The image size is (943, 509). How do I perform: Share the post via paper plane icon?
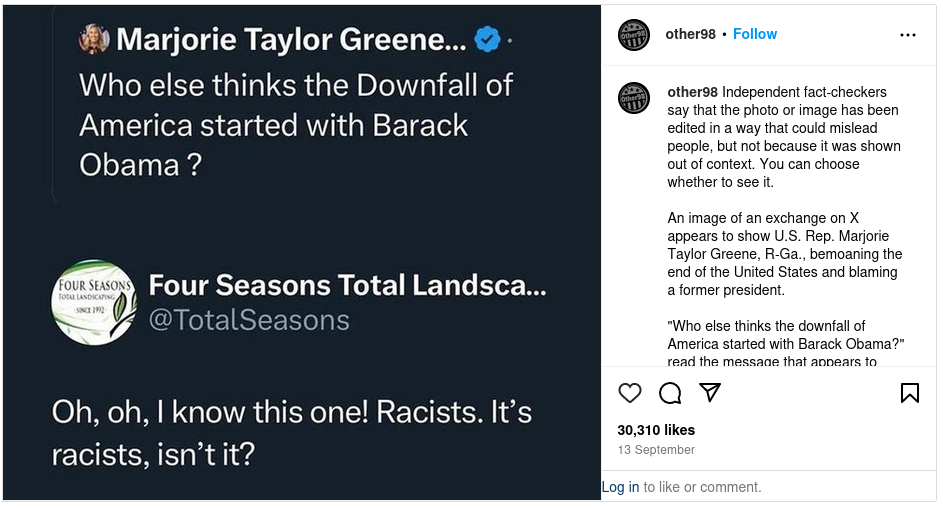coord(710,392)
